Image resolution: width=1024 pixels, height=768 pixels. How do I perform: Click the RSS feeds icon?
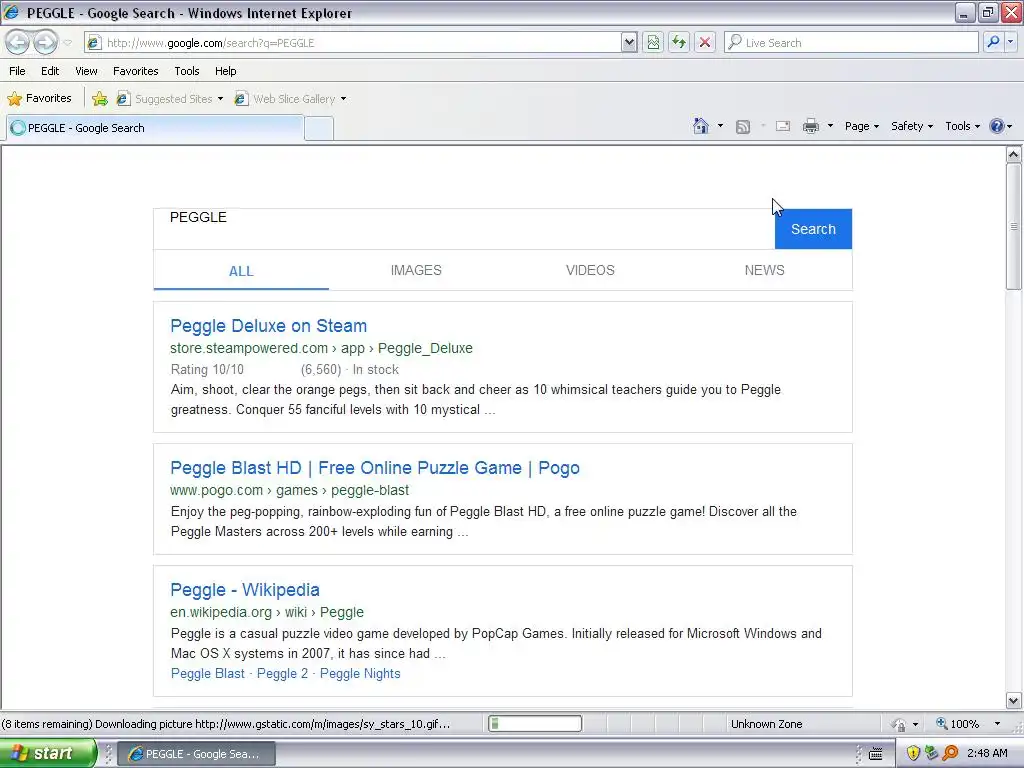(743, 127)
